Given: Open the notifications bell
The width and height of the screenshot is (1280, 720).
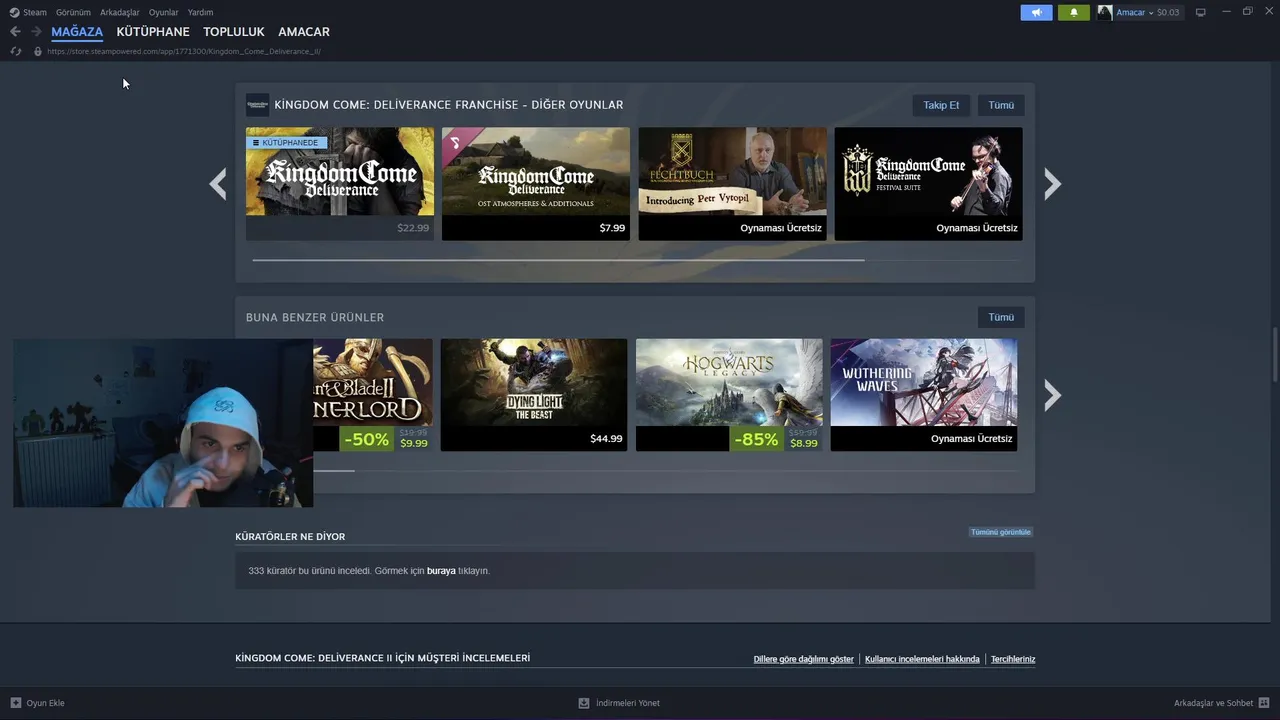Looking at the screenshot, I should pos(1074,12).
